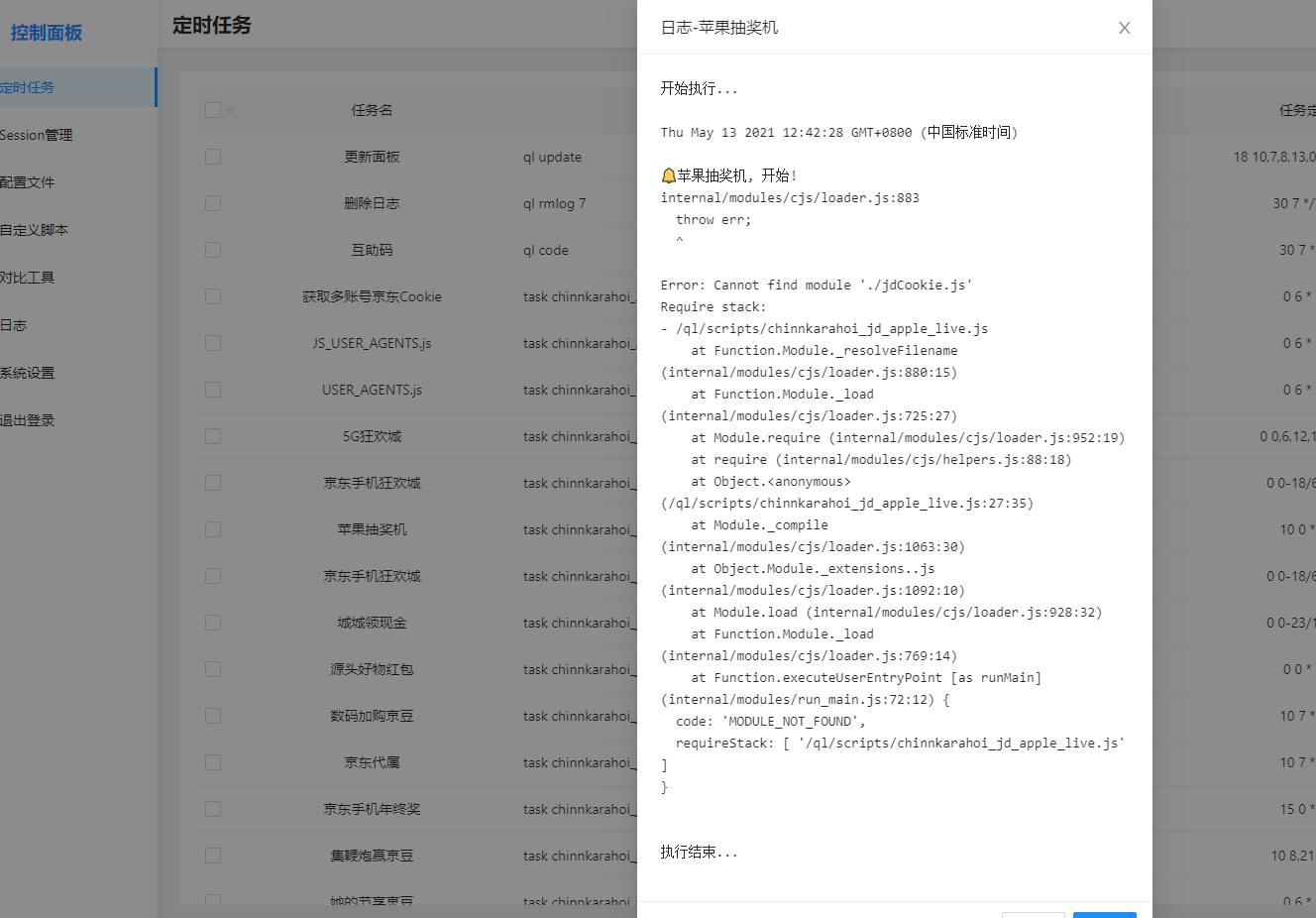Screen dimensions: 1316x918
Task: Check the checkbox for 苹果抽奖机 task
Action: pyautogui.click(x=212, y=529)
